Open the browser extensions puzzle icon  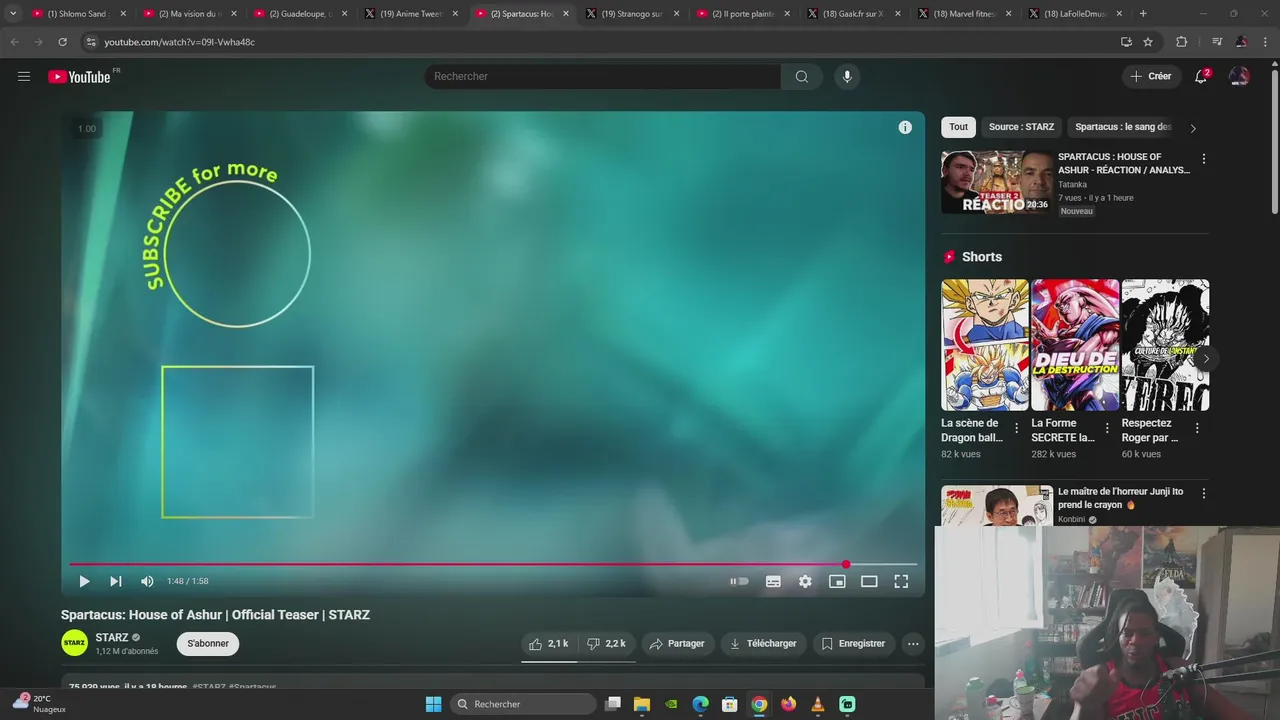coord(1181,42)
